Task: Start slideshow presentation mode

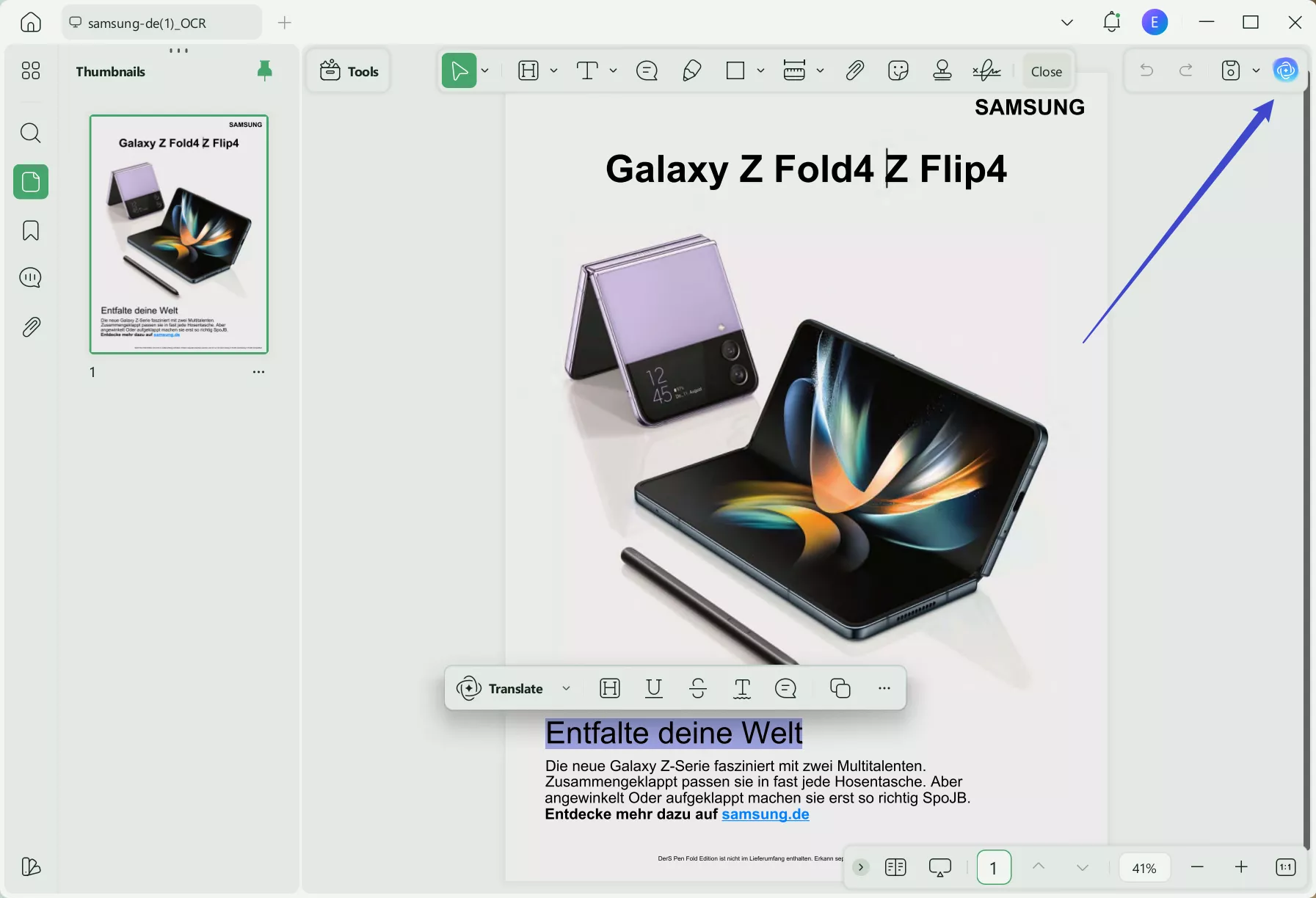Action: (940, 867)
